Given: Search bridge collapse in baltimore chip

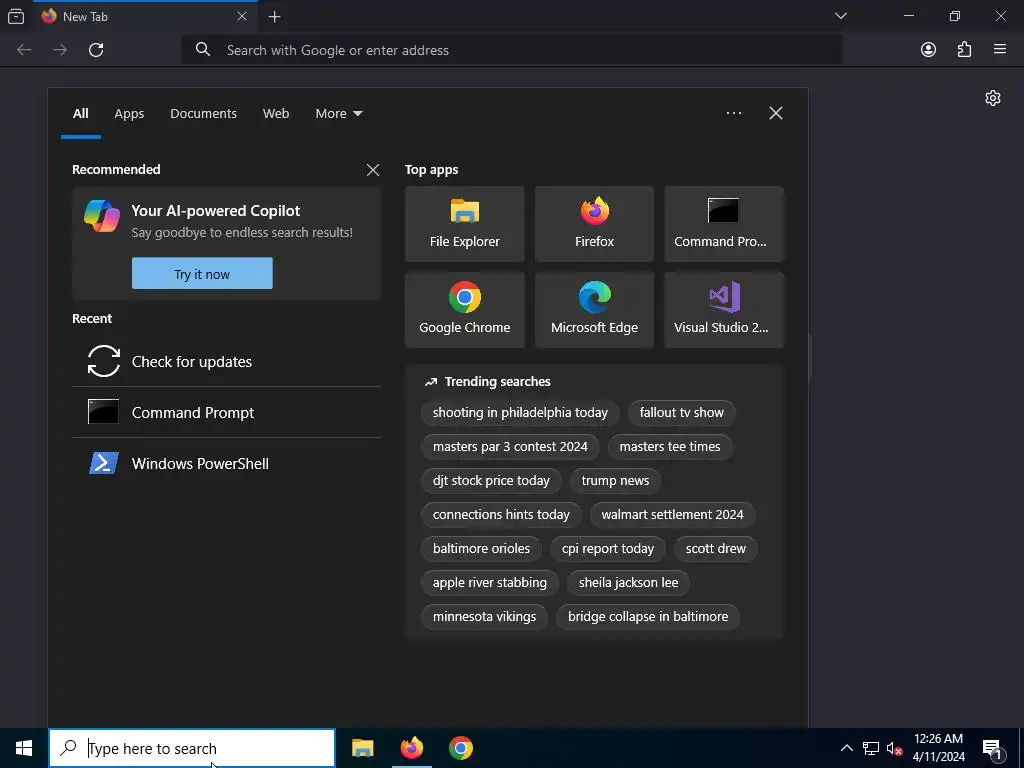Looking at the screenshot, I should (648, 616).
